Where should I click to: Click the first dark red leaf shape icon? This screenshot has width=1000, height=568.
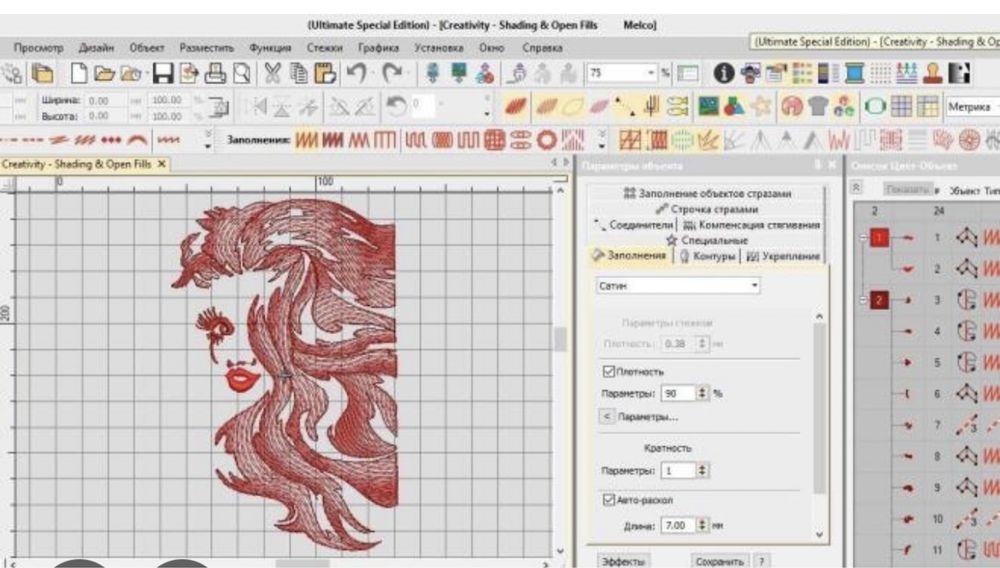coord(515,106)
